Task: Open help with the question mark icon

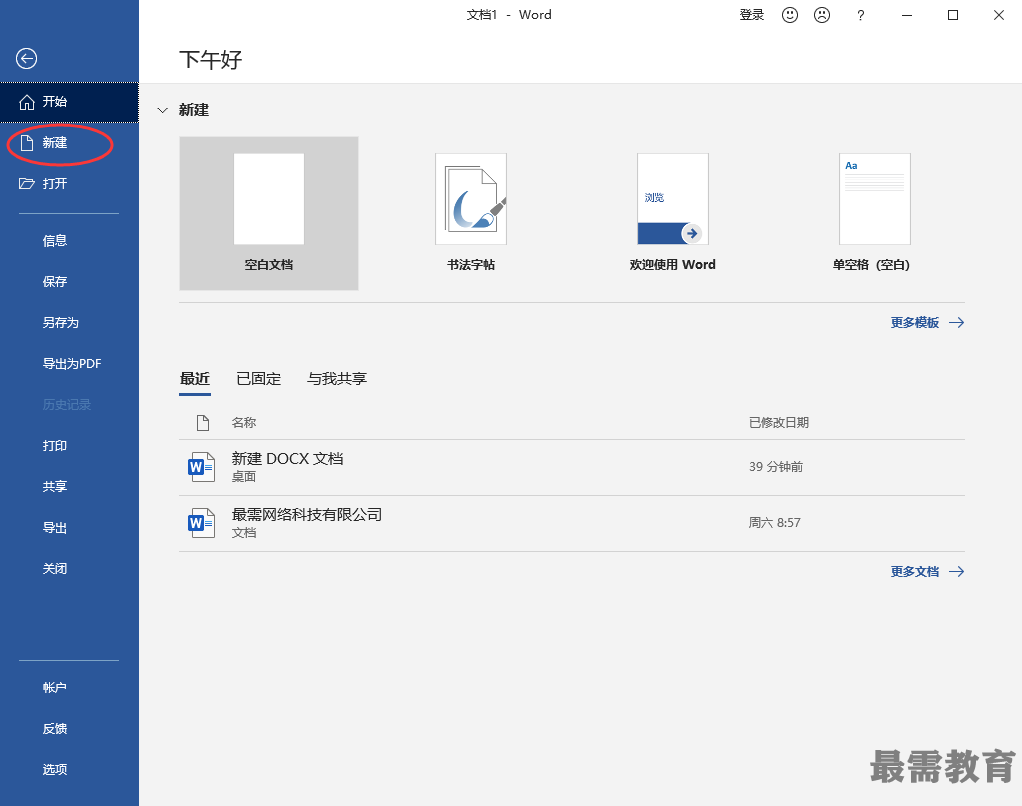Action: pyautogui.click(x=860, y=15)
